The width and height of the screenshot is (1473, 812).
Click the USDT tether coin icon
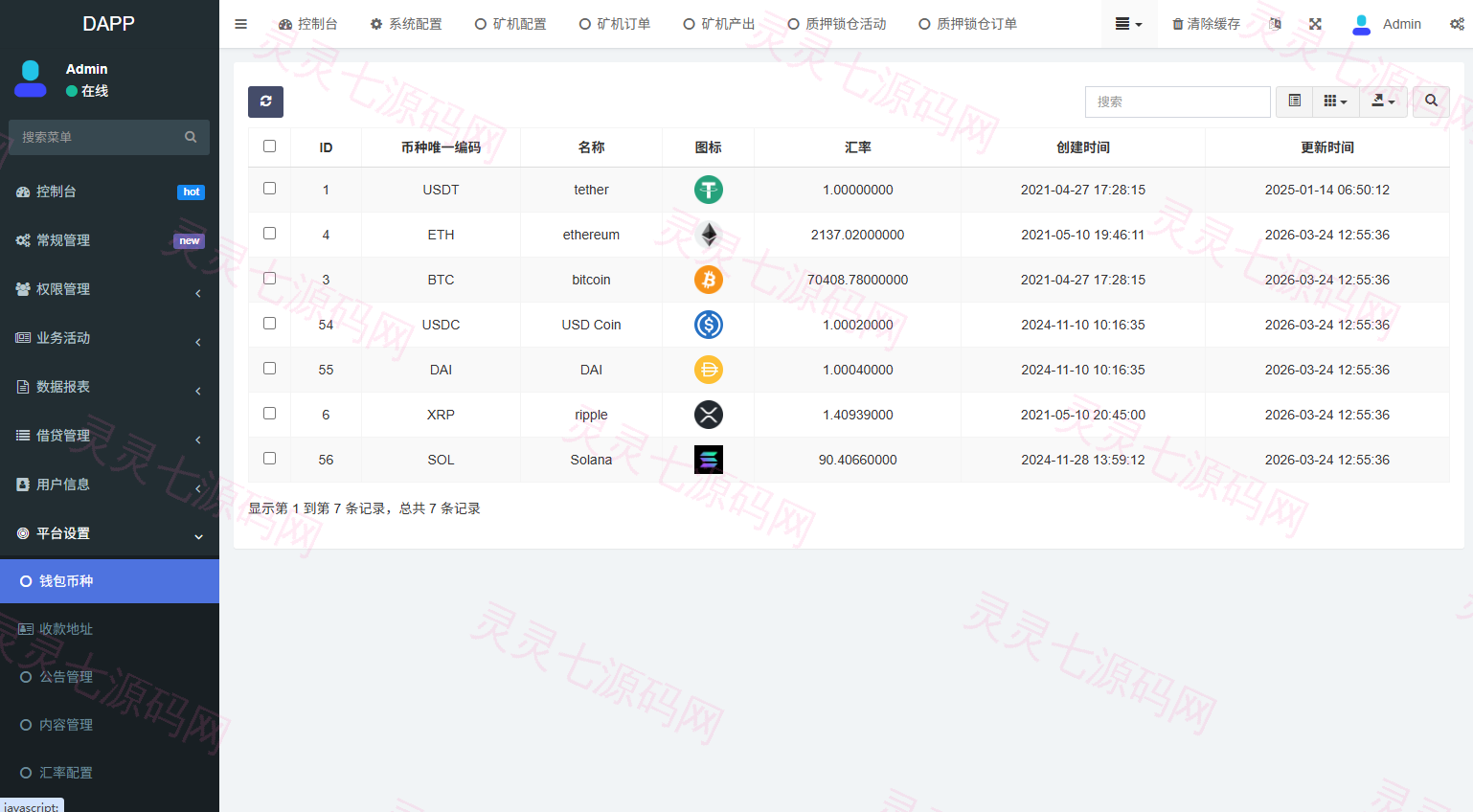709,190
